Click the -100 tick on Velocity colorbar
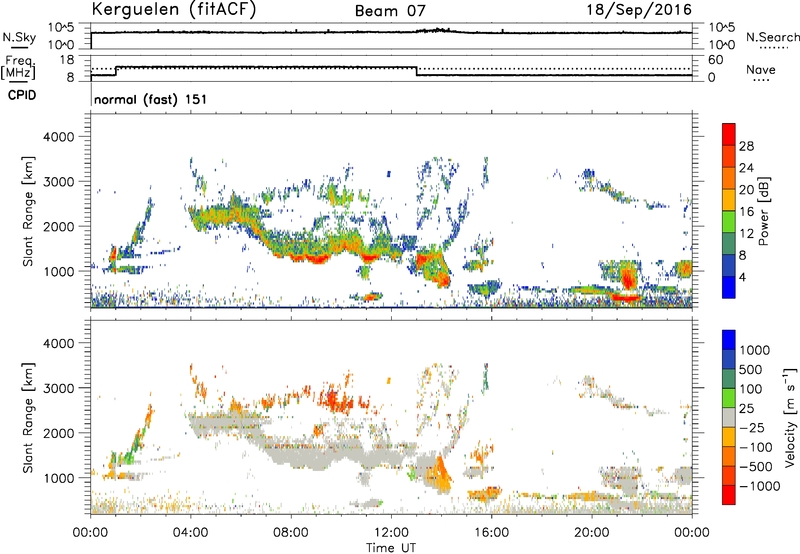This screenshot has height=554, width=800. coord(755,447)
